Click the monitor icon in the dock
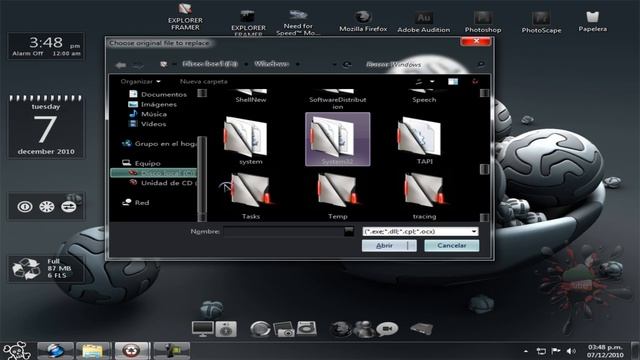Image resolution: width=640 pixels, height=360 pixels. click(x=202, y=329)
